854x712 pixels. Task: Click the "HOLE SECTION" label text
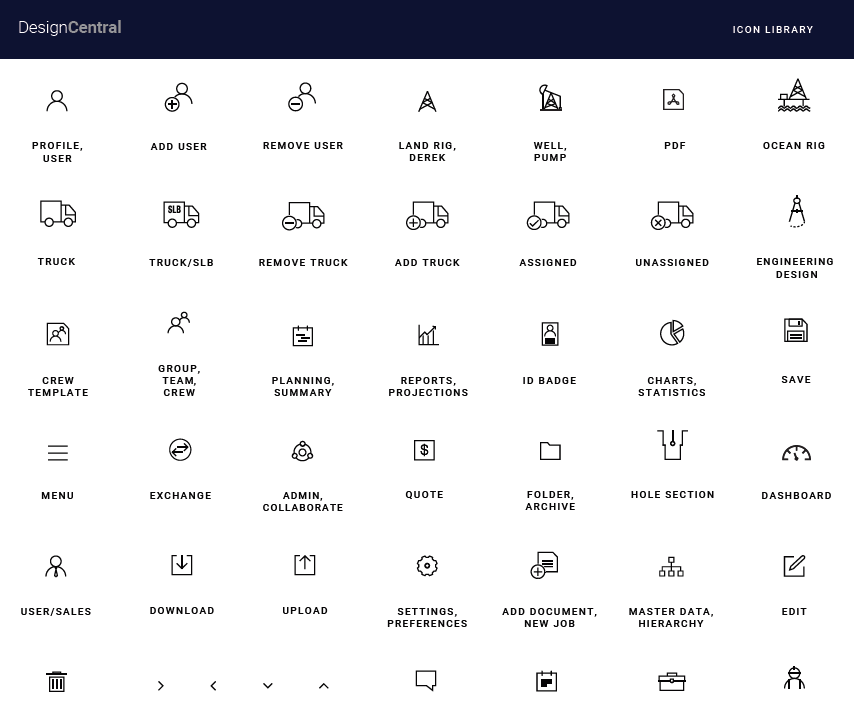(x=673, y=495)
